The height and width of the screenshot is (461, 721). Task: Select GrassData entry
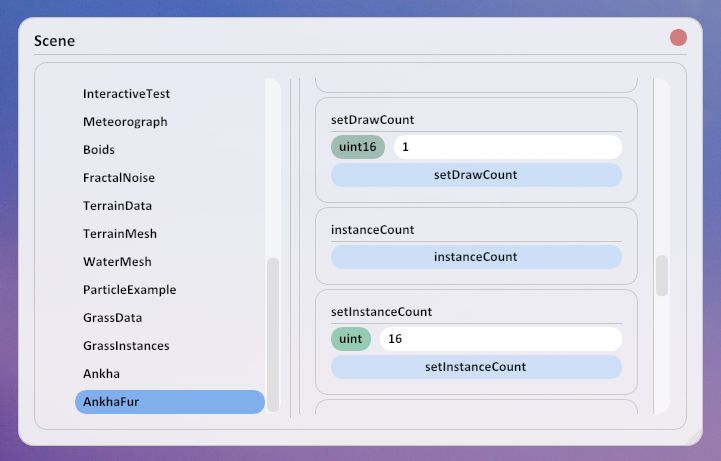(x=112, y=318)
